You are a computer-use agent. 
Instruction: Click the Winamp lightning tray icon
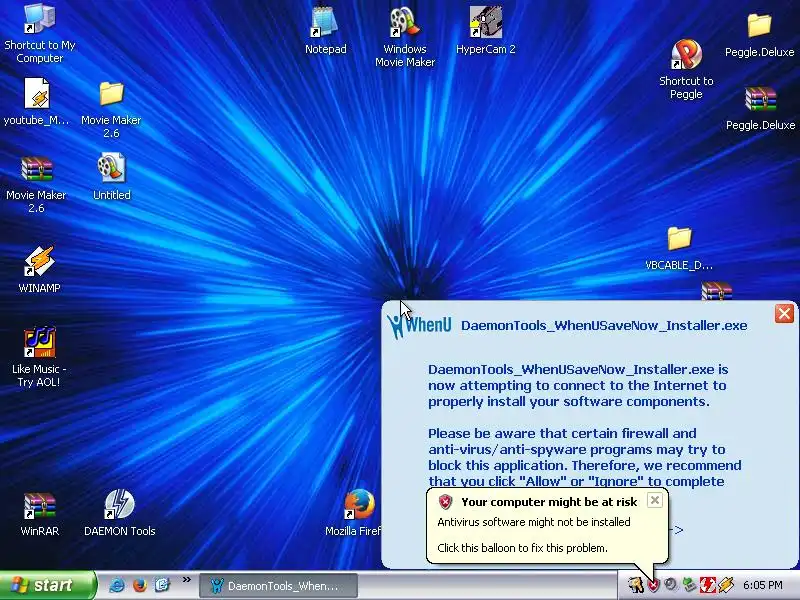pyautogui.click(x=726, y=585)
